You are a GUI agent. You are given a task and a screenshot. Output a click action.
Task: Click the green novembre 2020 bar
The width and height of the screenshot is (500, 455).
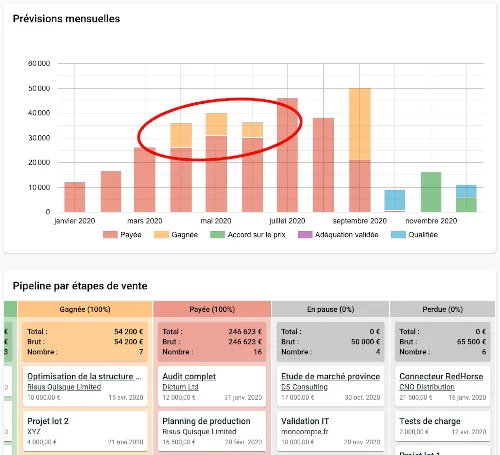pyautogui.click(x=431, y=192)
